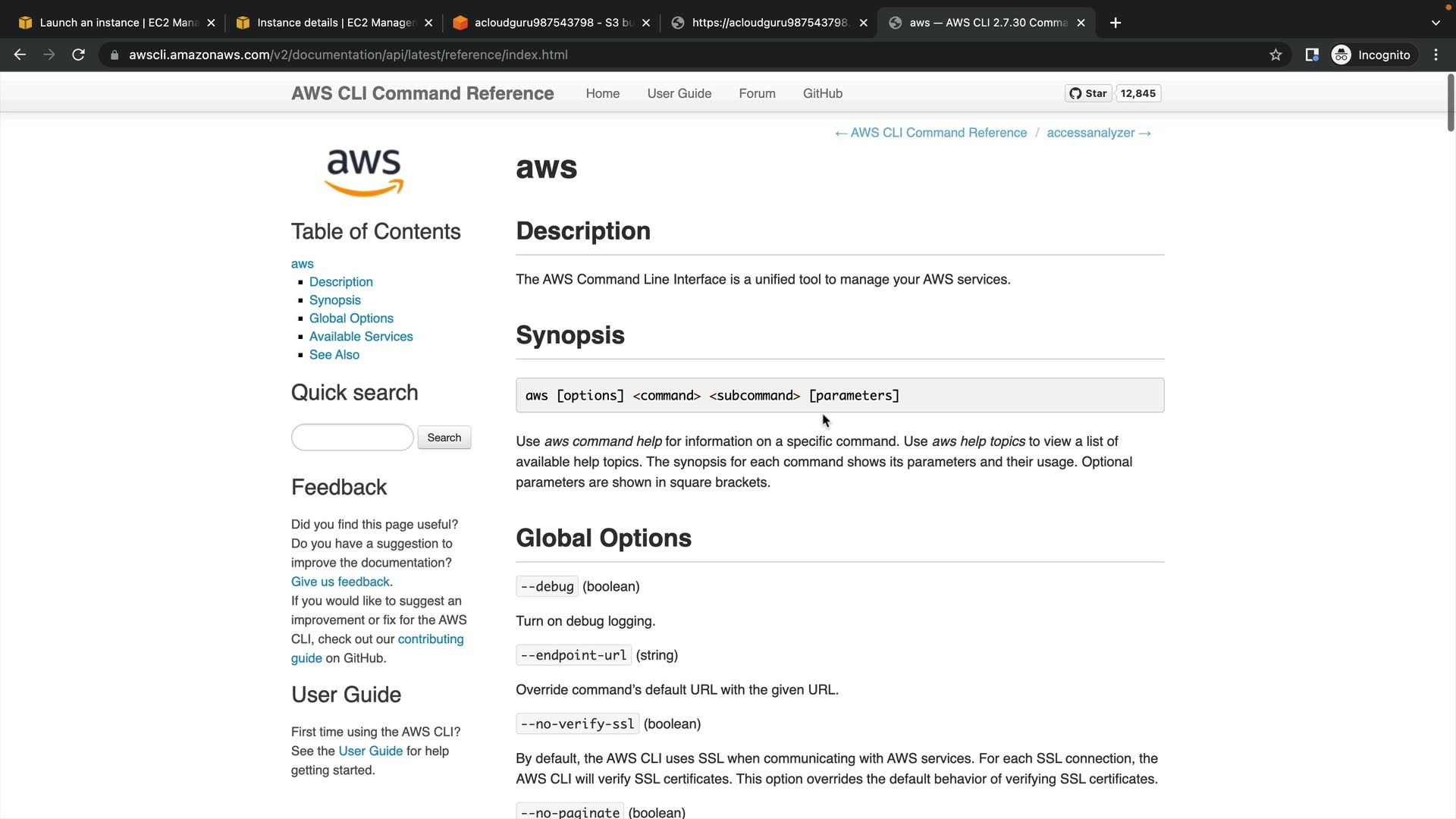Close the Instance details tab
Screen dimensions: 1456x819
tap(428, 23)
